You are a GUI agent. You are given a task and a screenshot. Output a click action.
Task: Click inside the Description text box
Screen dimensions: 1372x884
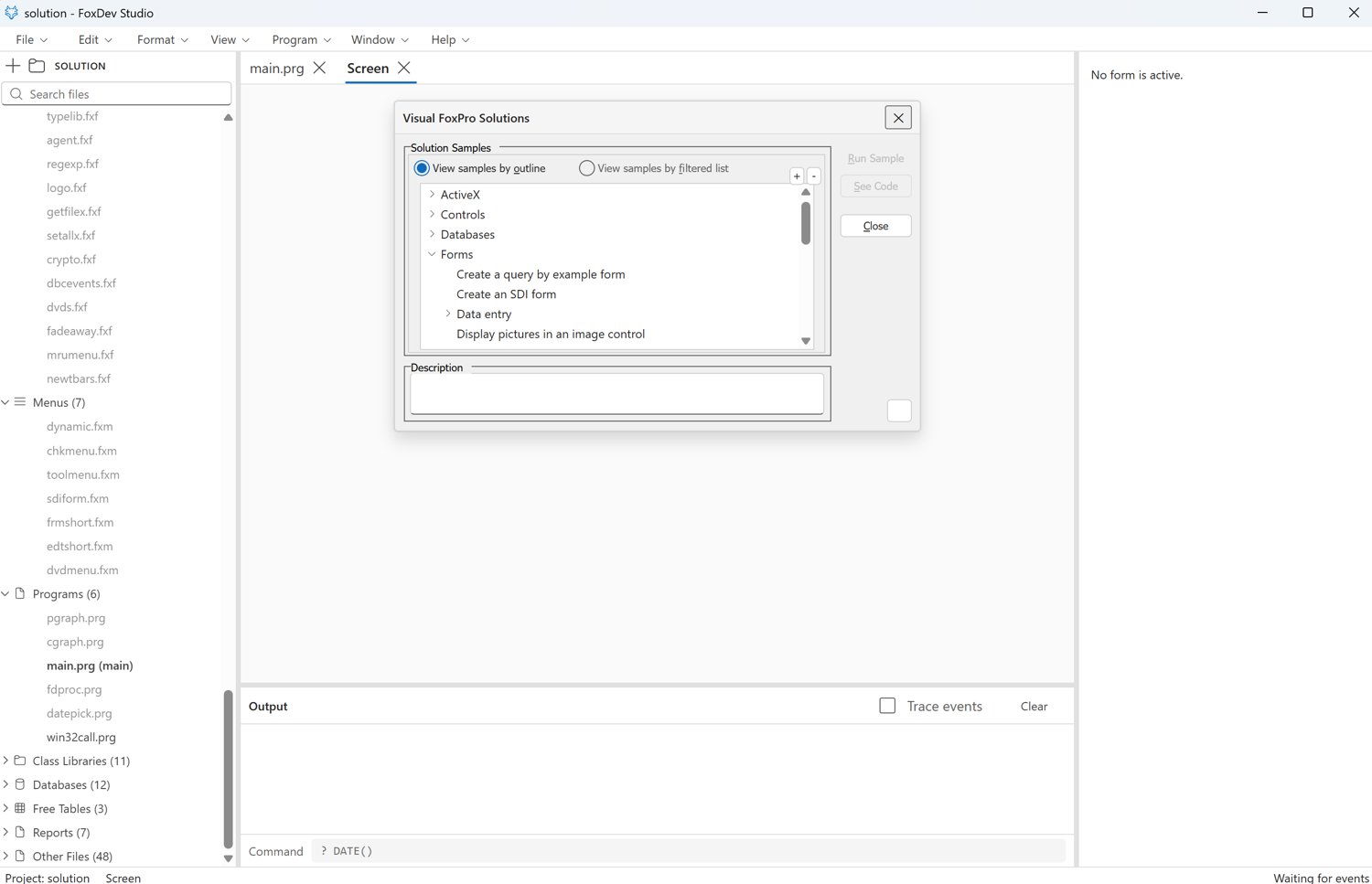tap(616, 394)
